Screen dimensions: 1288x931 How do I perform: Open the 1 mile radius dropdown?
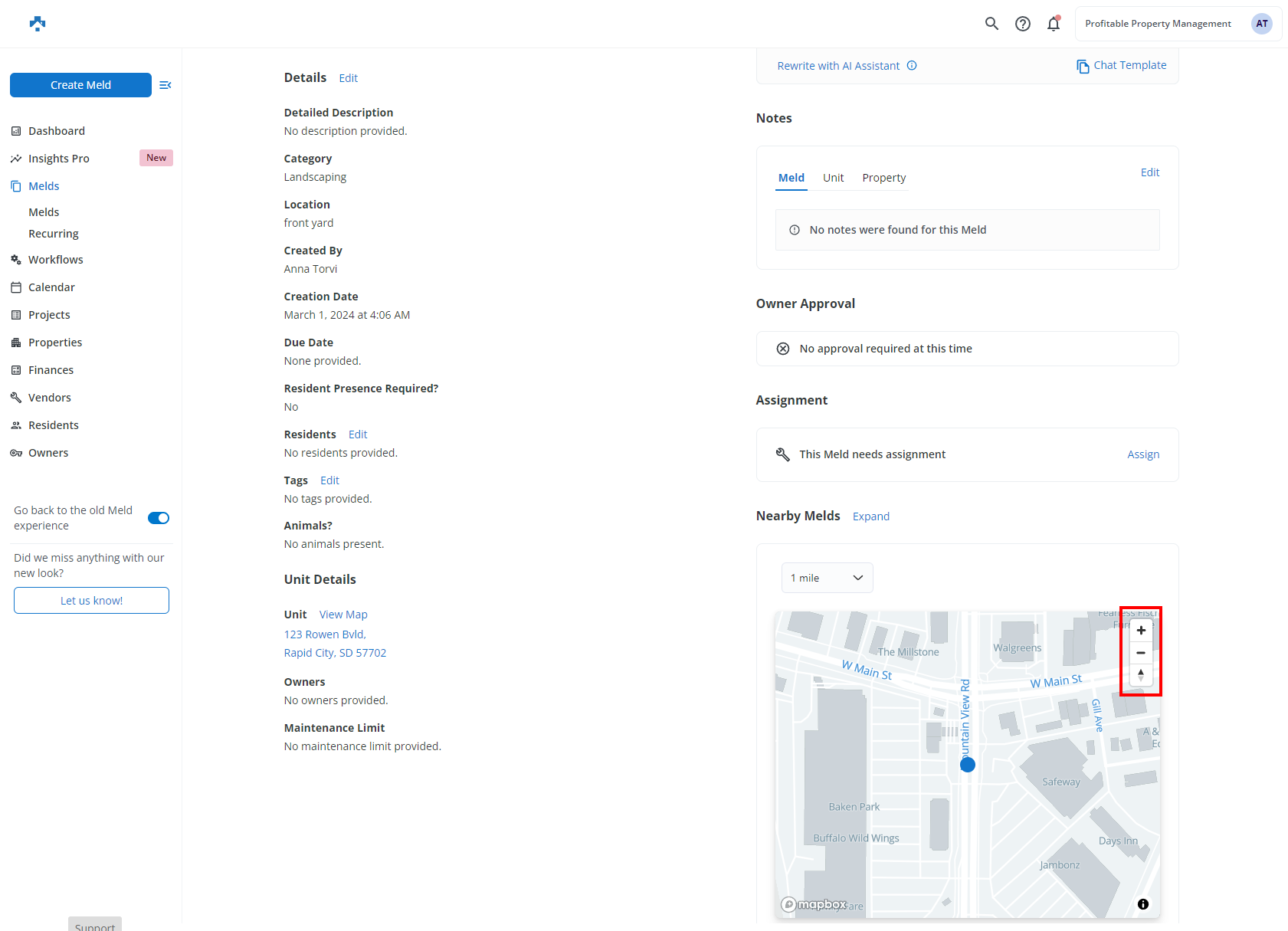coord(827,578)
